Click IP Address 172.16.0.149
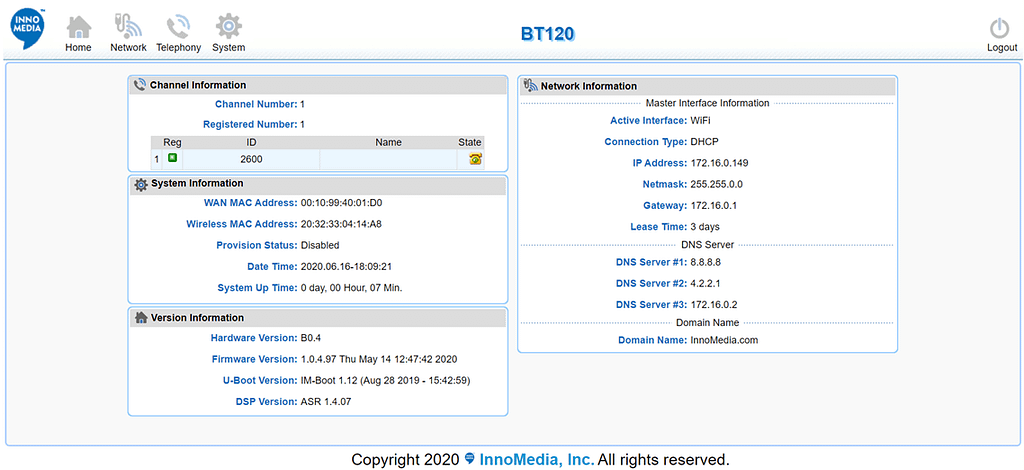The height and width of the screenshot is (470, 1024). pyautogui.click(x=720, y=163)
